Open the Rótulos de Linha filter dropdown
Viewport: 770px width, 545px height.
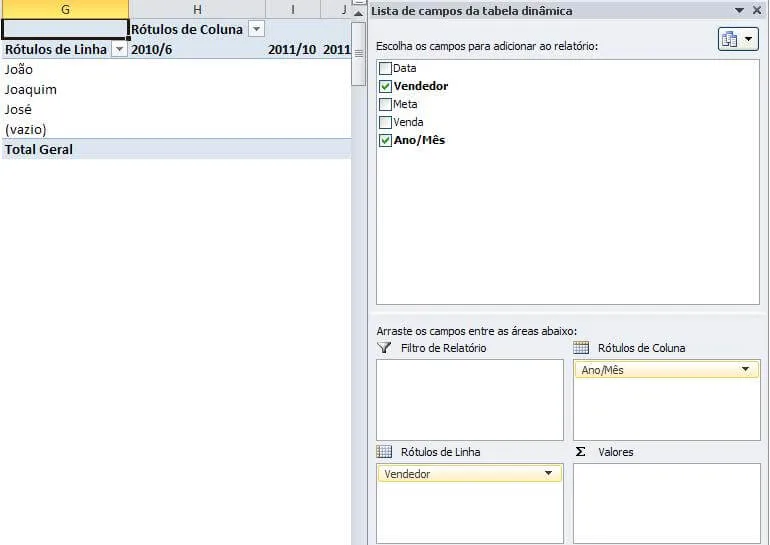[119, 49]
